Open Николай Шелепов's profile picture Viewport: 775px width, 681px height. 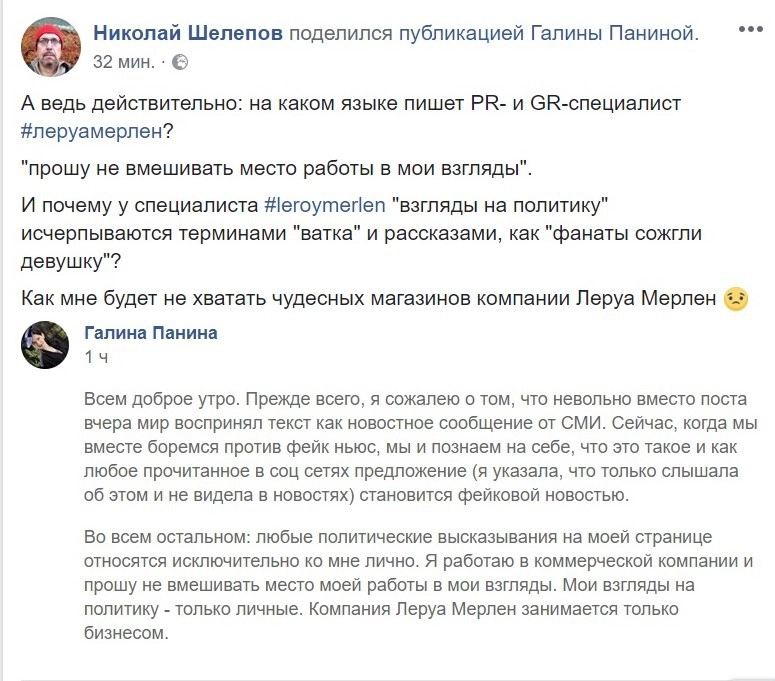click(x=50, y=46)
